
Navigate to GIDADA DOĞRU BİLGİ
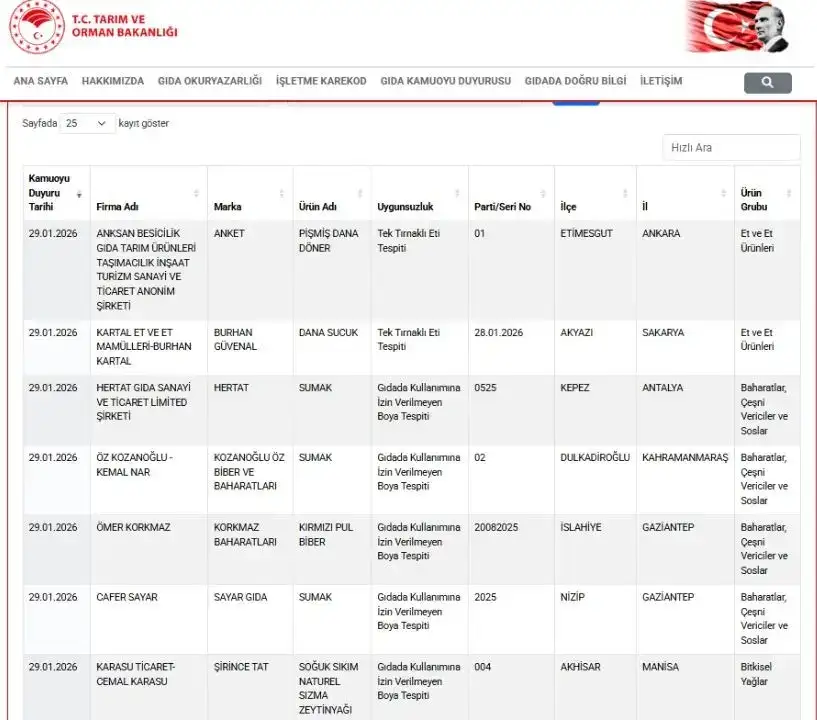coord(575,81)
